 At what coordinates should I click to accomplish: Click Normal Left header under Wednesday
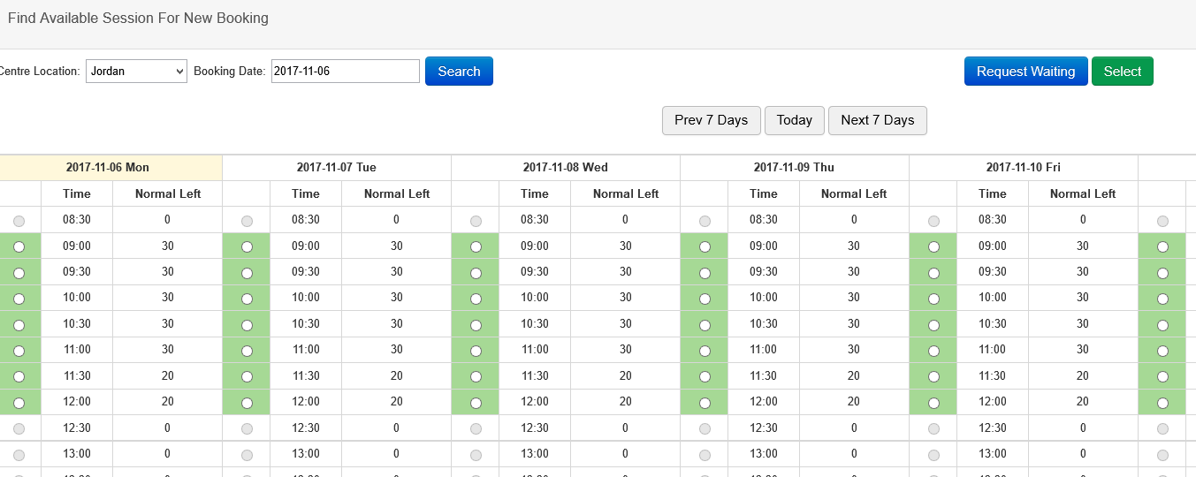click(x=625, y=194)
